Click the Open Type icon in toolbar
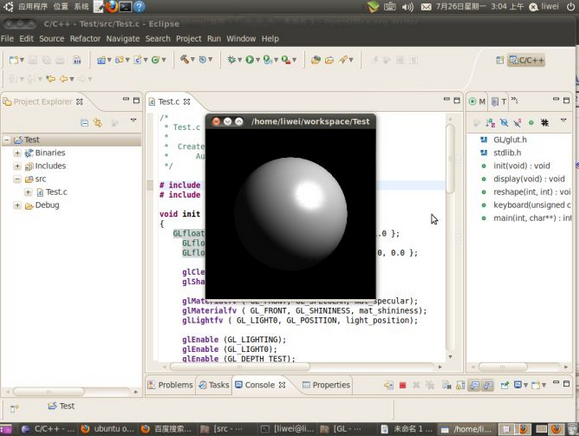 pyautogui.click(x=315, y=60)
